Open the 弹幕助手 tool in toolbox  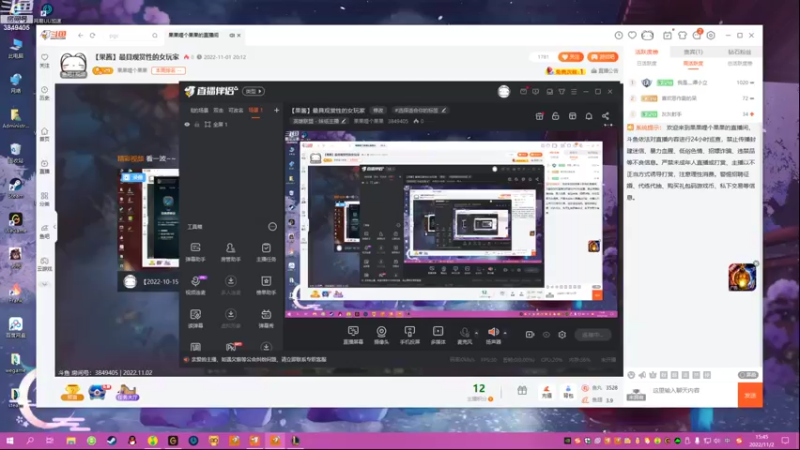pos(195,252)
